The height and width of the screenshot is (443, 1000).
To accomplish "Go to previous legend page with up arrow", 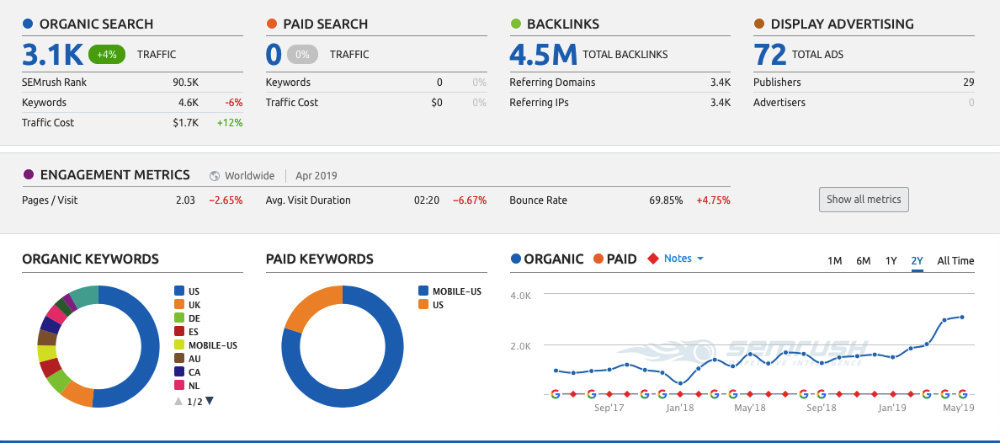I will point(179,401).
